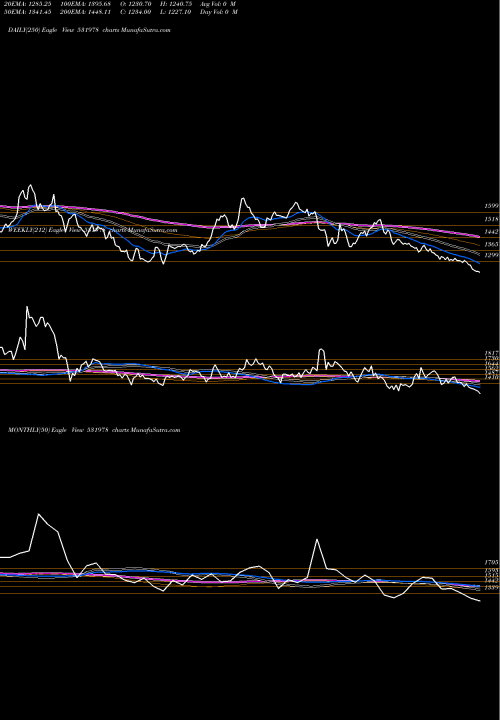500x720 pixels.
Task: Click the 'Avg Vol' header text
Action: coord(218,4)
